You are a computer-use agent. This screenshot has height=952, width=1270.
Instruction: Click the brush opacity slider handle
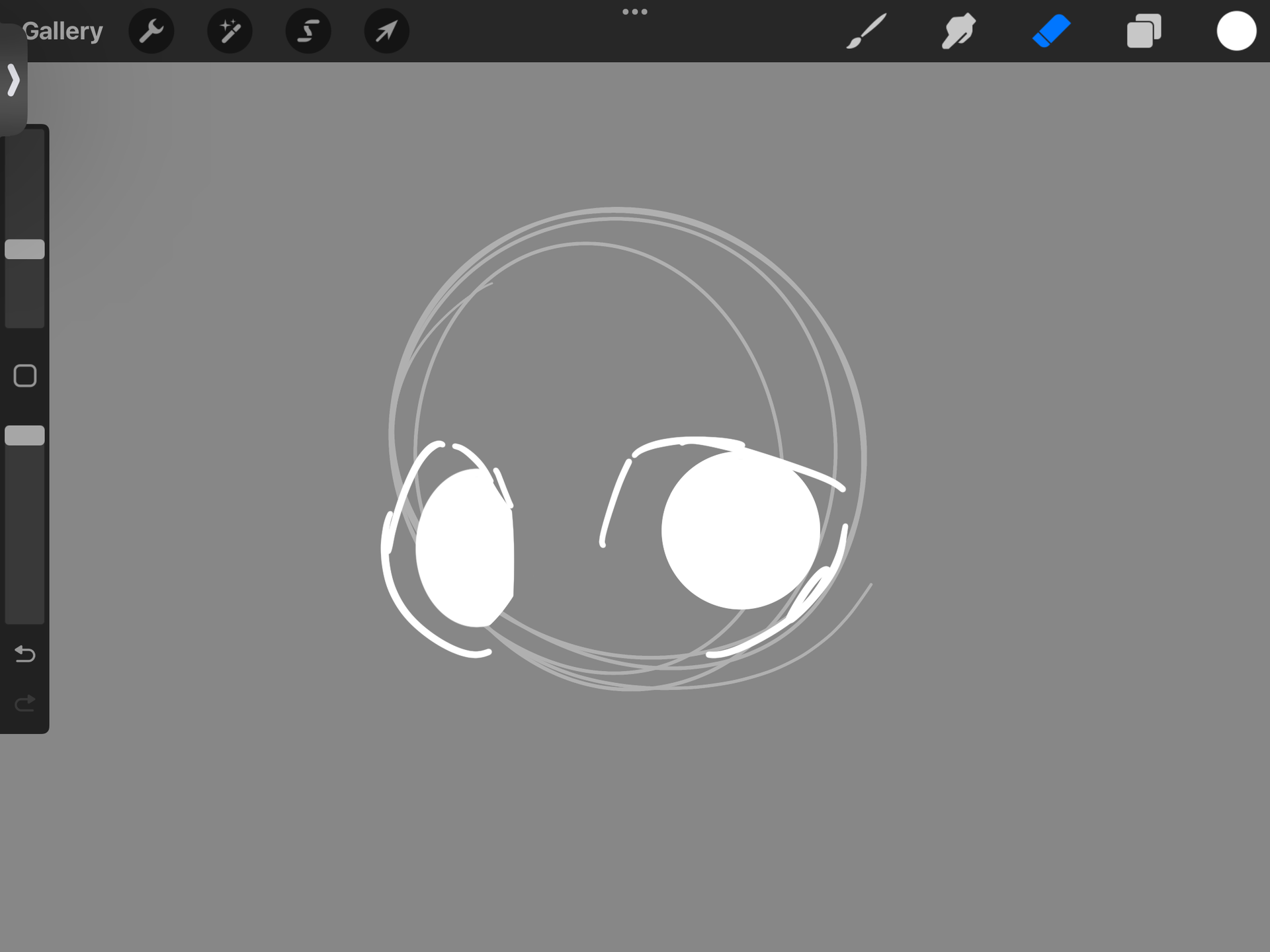coord(25,436)
